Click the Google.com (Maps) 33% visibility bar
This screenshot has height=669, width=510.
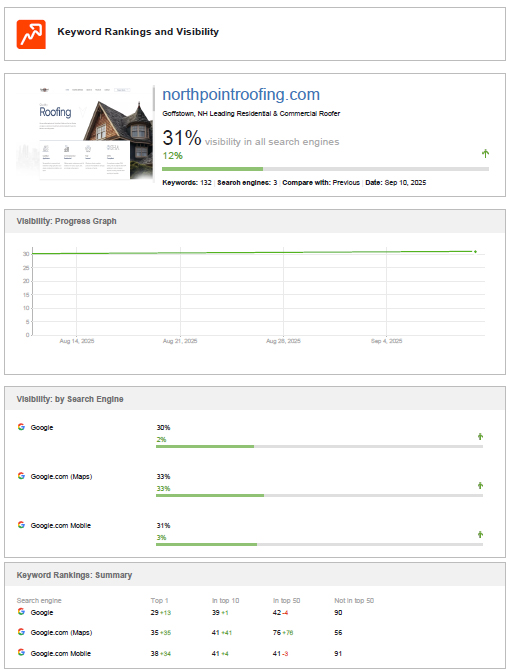(319, 495)
